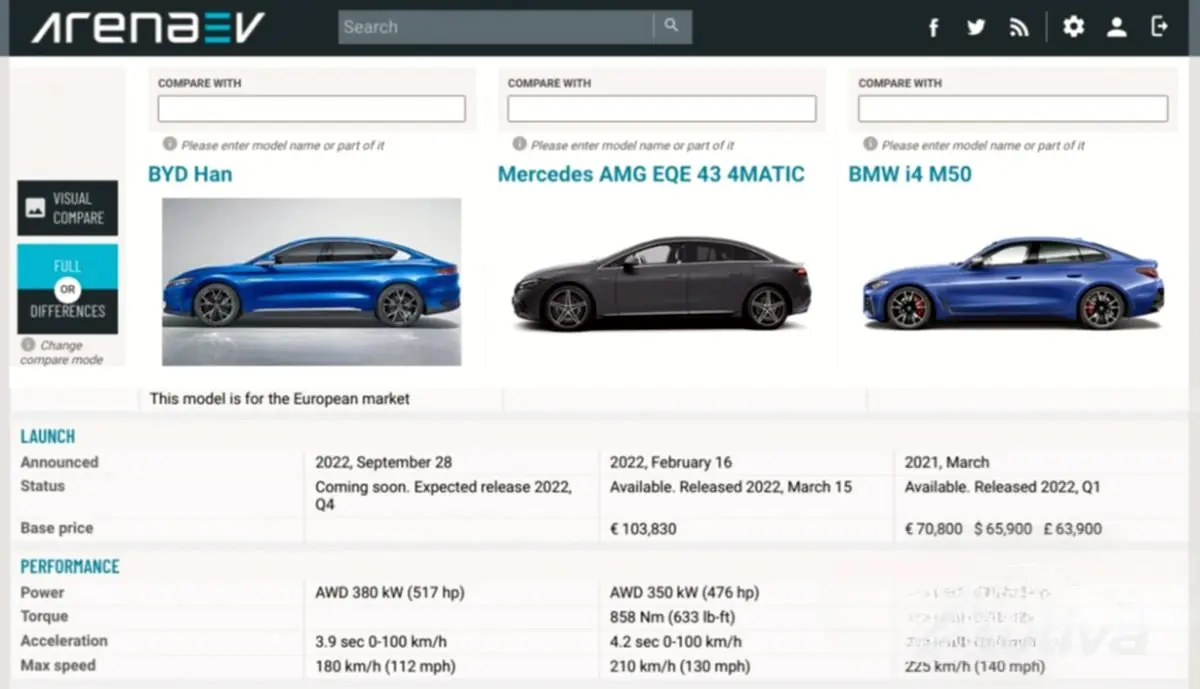
Task: Click the Status row label
Action: tap(43, 486)
